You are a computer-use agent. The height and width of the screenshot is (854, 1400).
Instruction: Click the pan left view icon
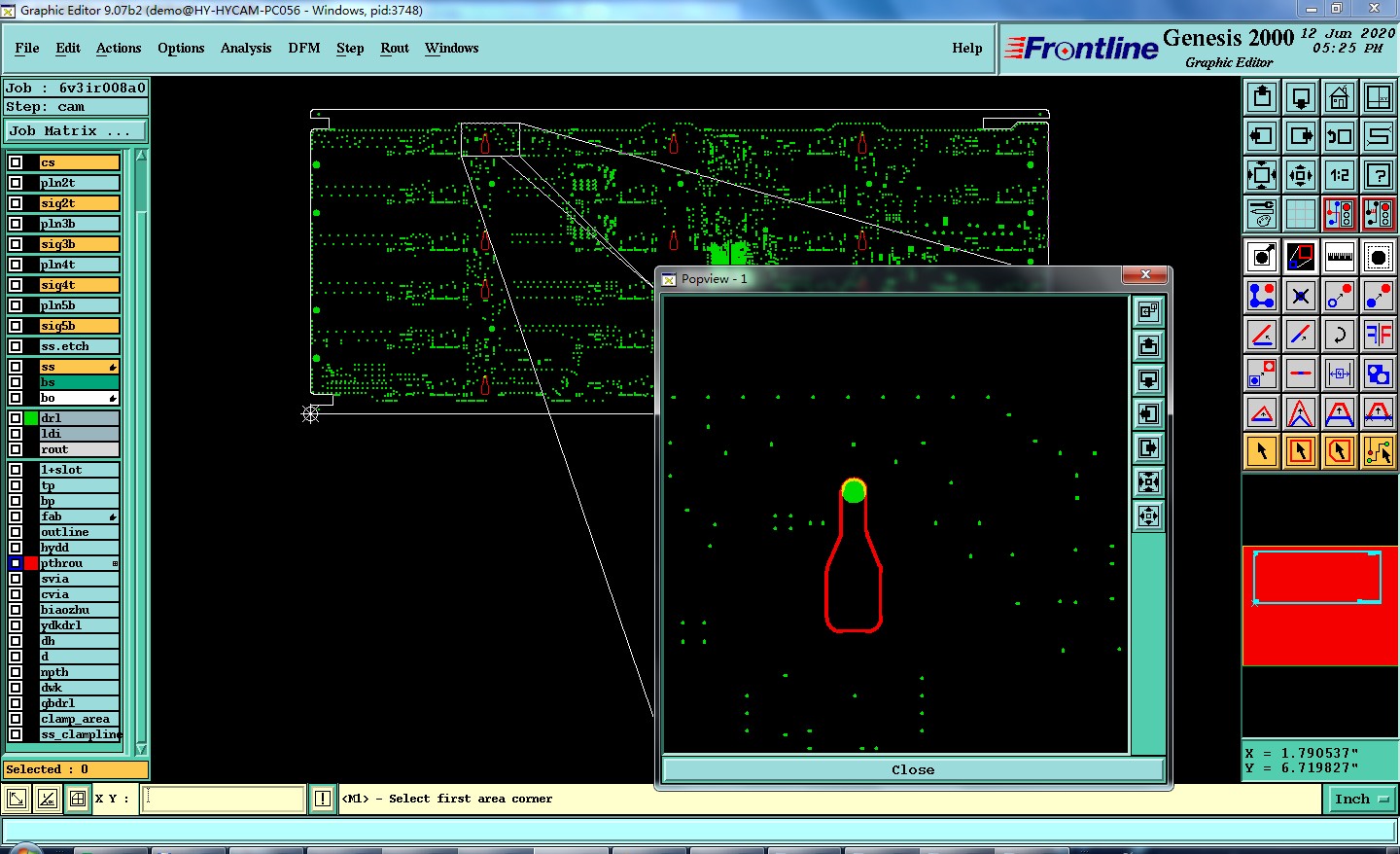[x=1262, y=136]
